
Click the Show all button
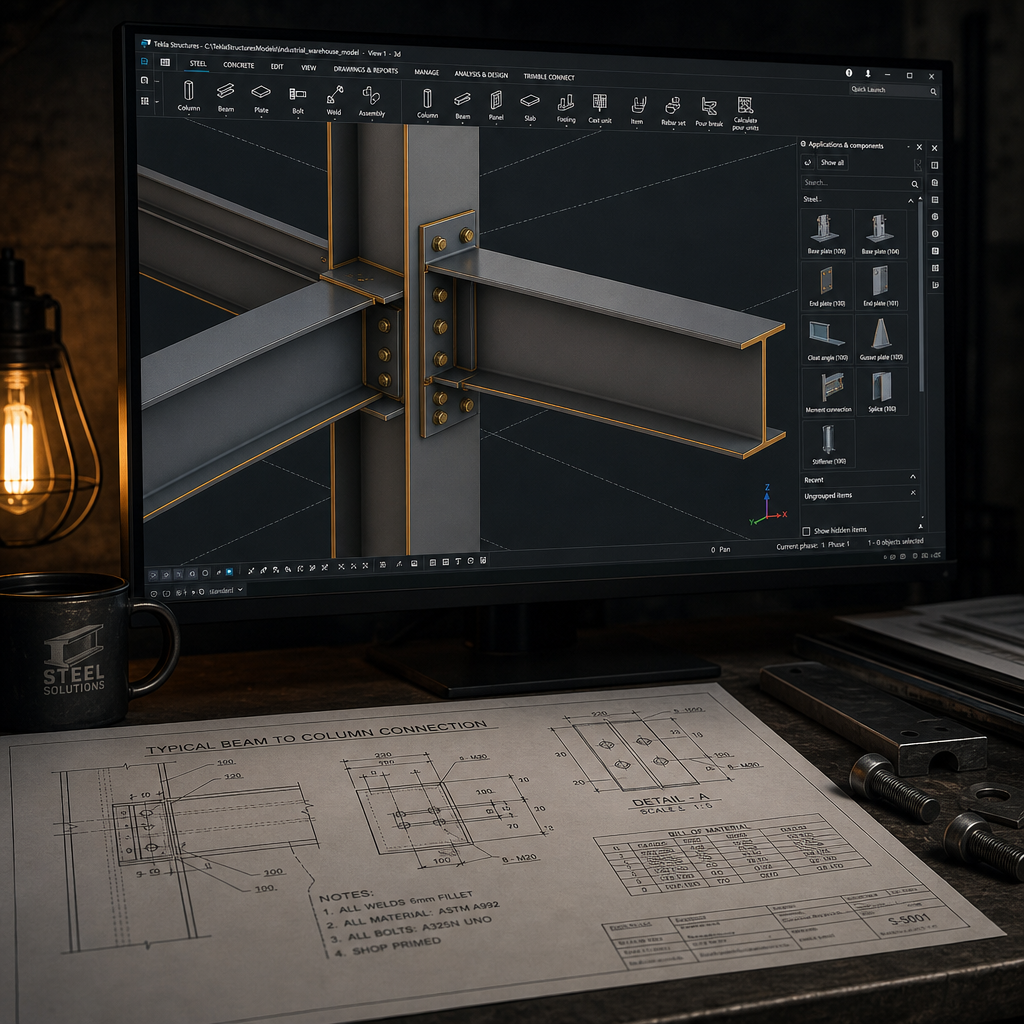(832, 163)
